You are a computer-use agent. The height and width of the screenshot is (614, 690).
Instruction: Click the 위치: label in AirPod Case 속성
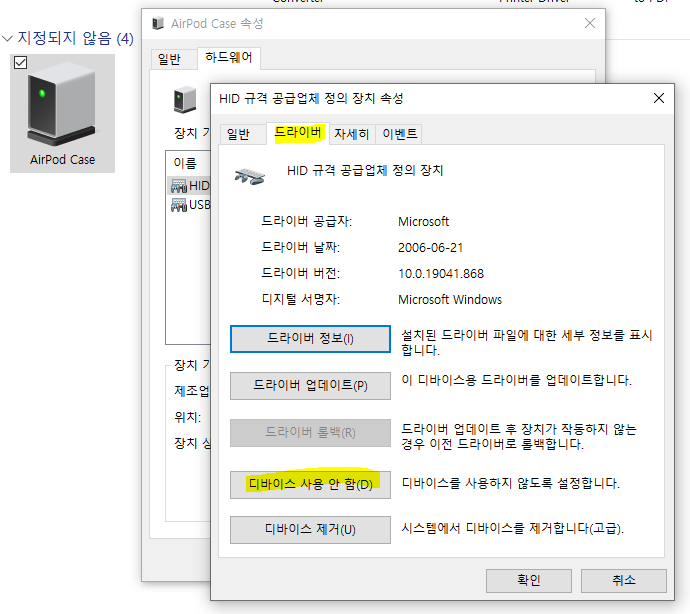pos(187,417)
